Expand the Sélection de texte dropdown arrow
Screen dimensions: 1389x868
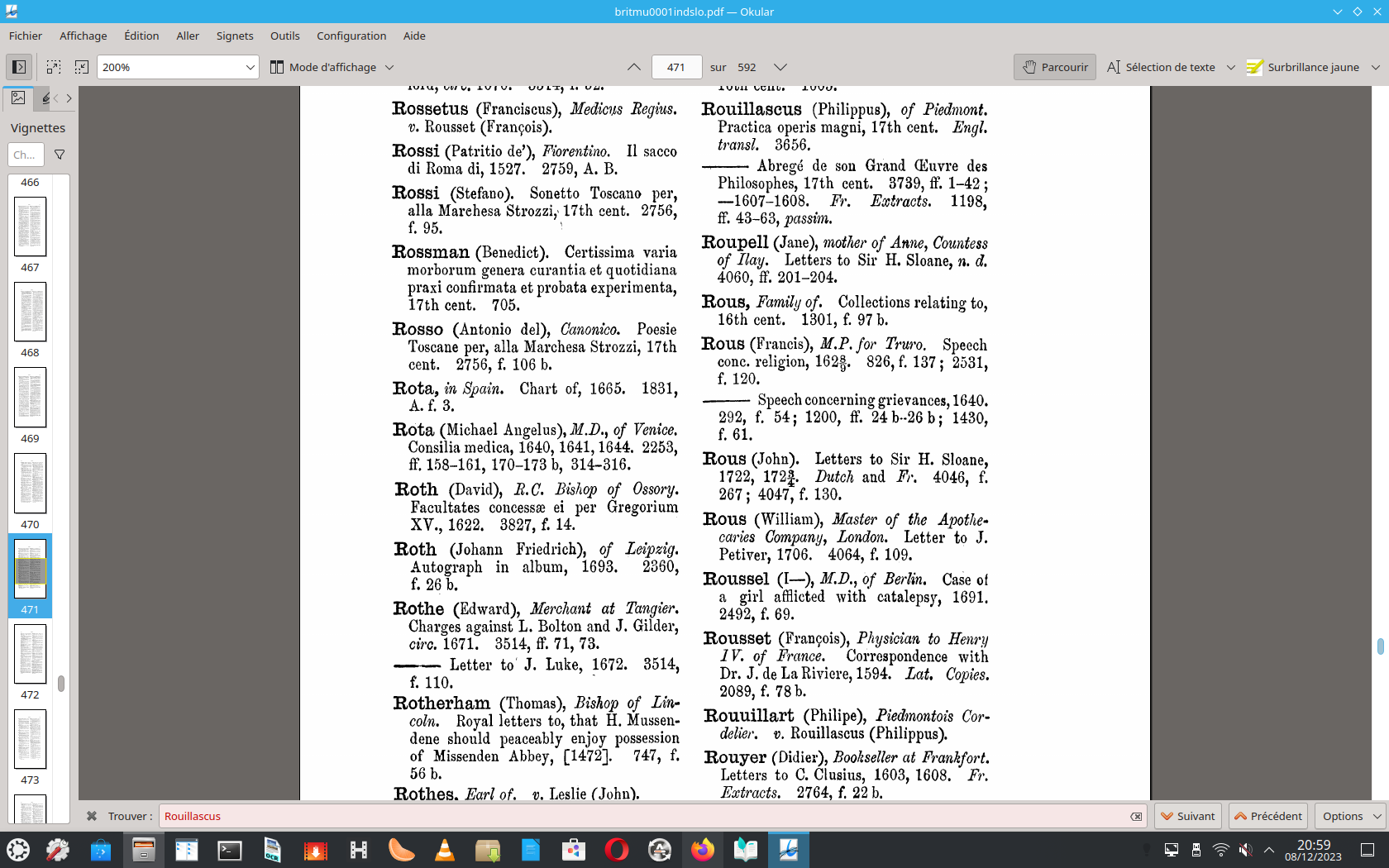(1231, 67)
